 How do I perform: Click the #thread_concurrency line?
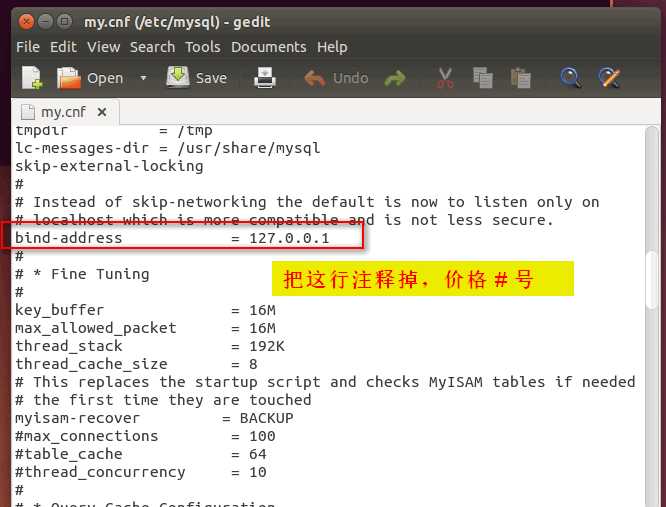point(141,472)
